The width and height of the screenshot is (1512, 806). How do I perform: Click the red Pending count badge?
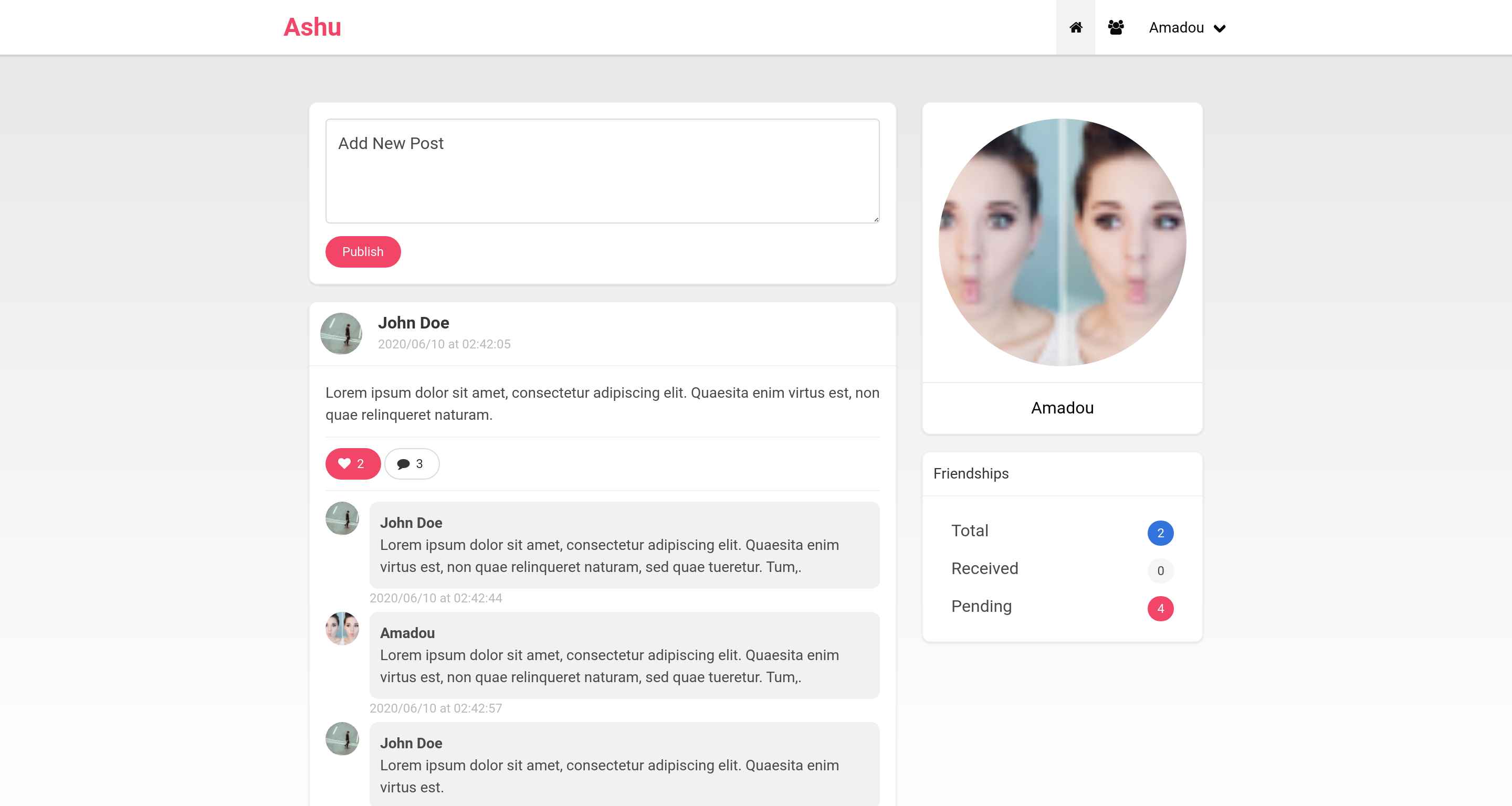click(1160, 608)
